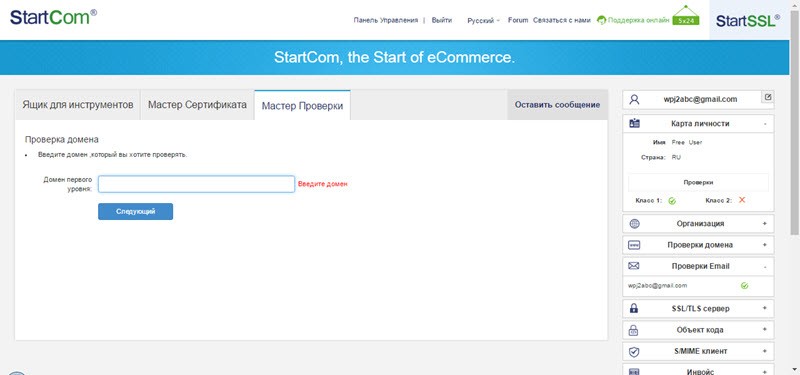
Task: Click the shield icon next to S/MIME клиент
Action: [634, 351]
